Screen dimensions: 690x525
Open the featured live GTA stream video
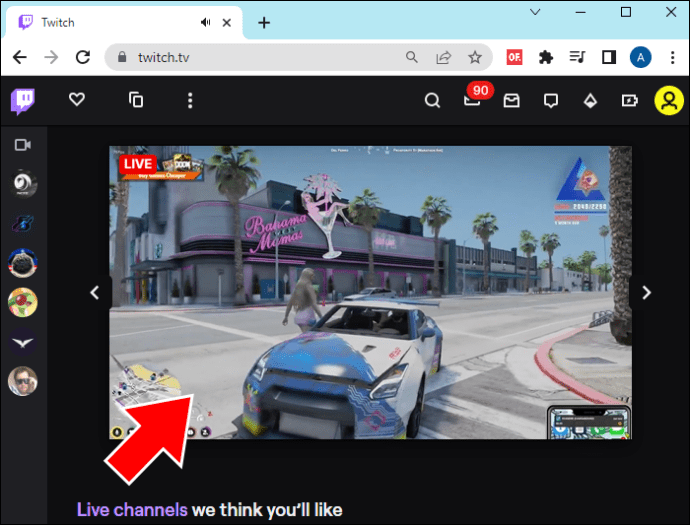(x=371, y=293)
